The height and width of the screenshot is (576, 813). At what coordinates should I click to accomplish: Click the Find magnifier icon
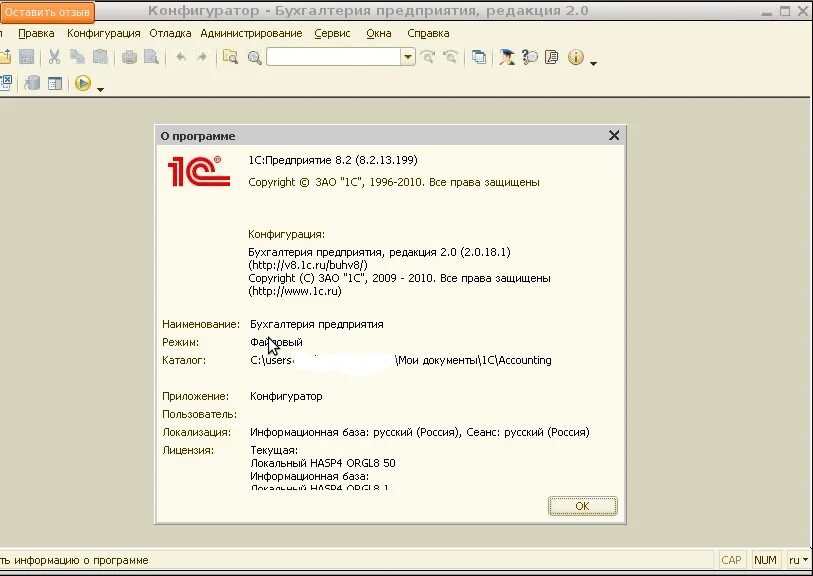(x=254, y=58)
